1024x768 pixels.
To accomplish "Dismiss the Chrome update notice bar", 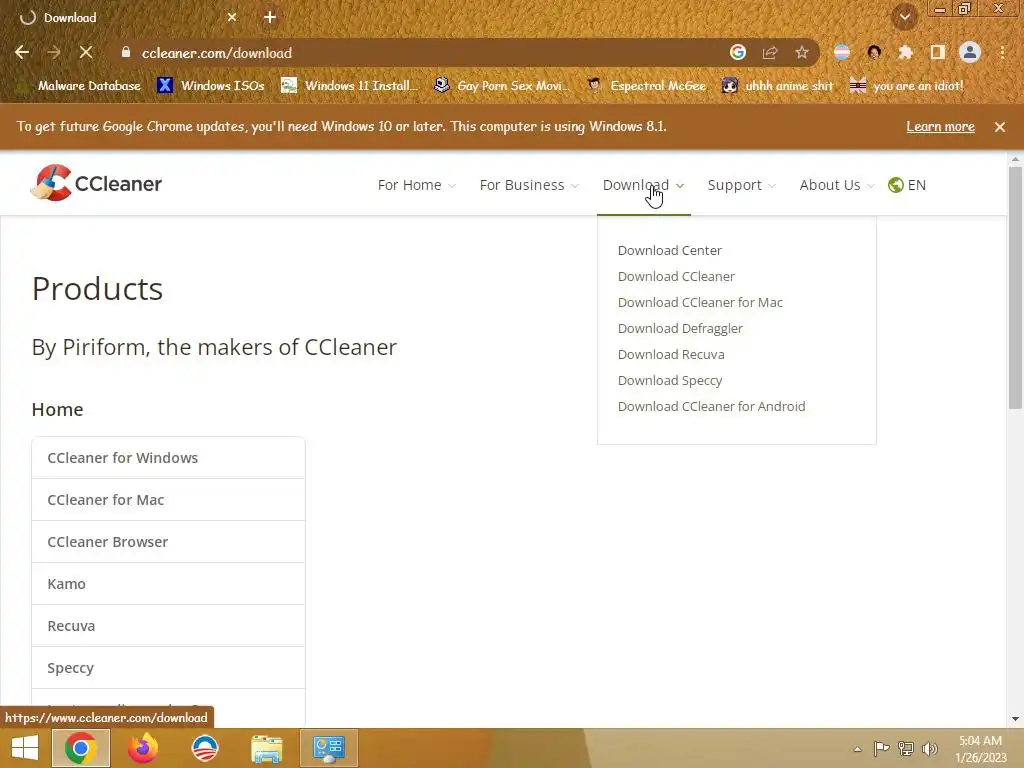I will pos(1000,127).
